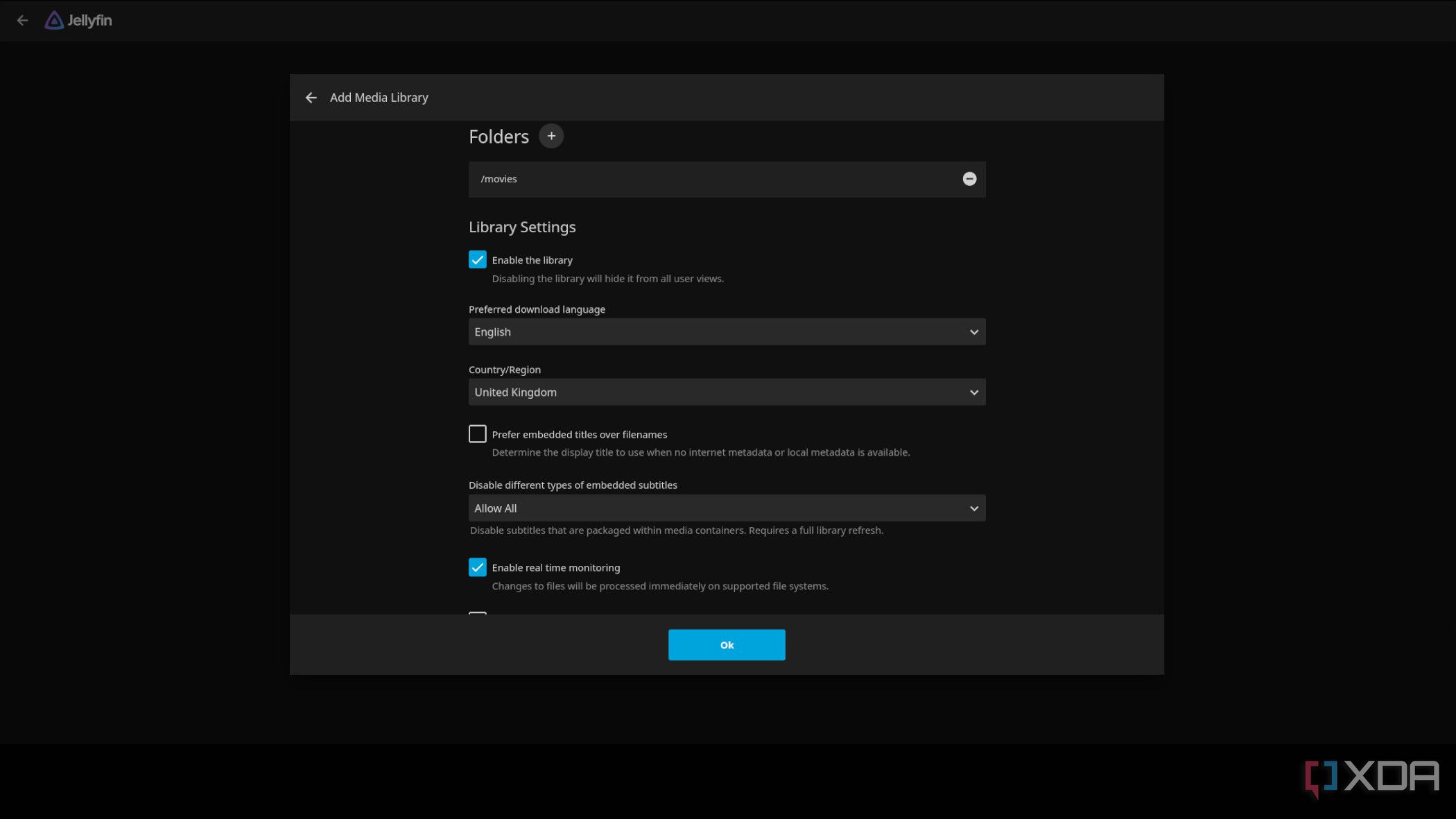Click the Jellyfin logo icon
The height and width of the screenshot is (819, 1456).
(54, 20)
